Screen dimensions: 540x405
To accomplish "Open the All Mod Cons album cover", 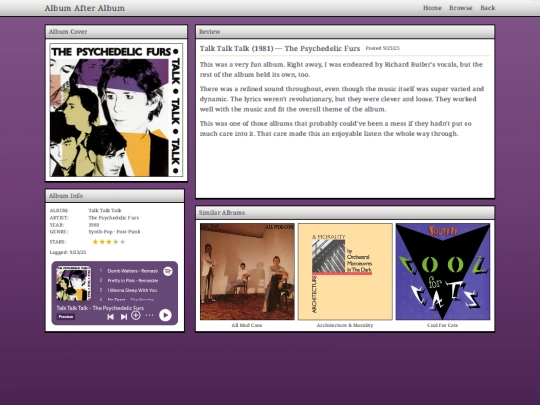I will click(x=247, y=272).
